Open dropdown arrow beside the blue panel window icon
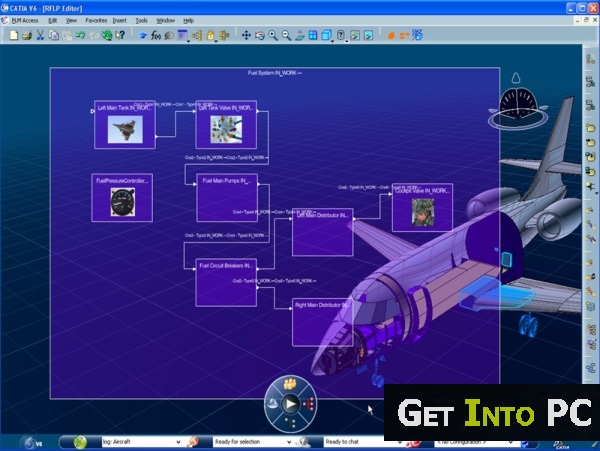This screenshot has height=451, width=600. [188, 40]
